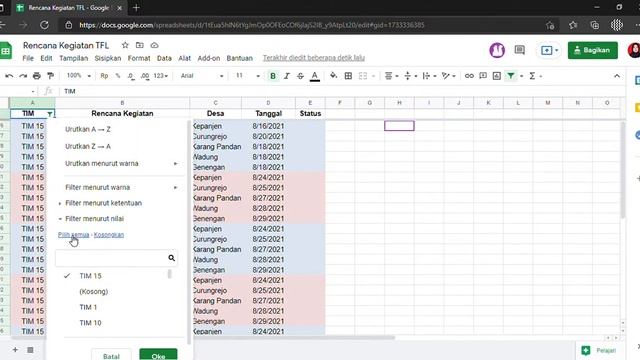The width and height of the screenshot is (640, 360).
Task: Sort column with Urutkan A → Z
Action: coord(88,129)
